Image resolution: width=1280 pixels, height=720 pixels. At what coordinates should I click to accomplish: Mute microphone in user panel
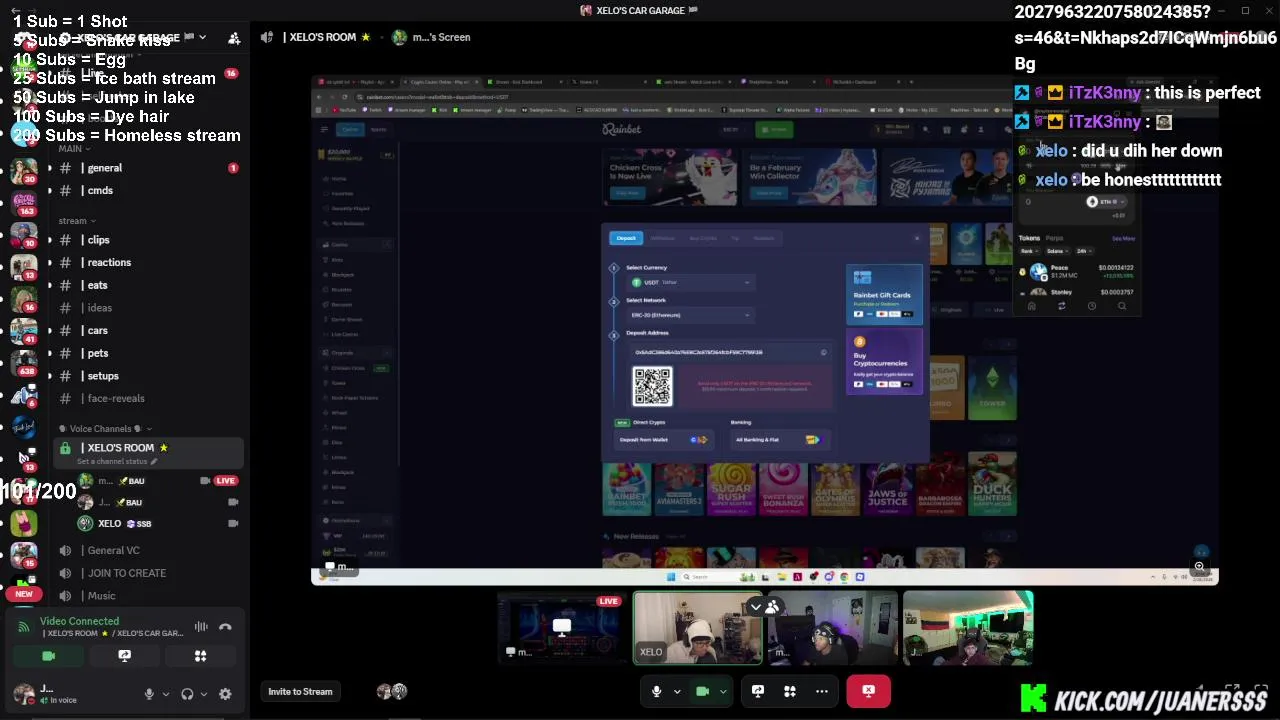pyautogui.click(x=149, y=694)
